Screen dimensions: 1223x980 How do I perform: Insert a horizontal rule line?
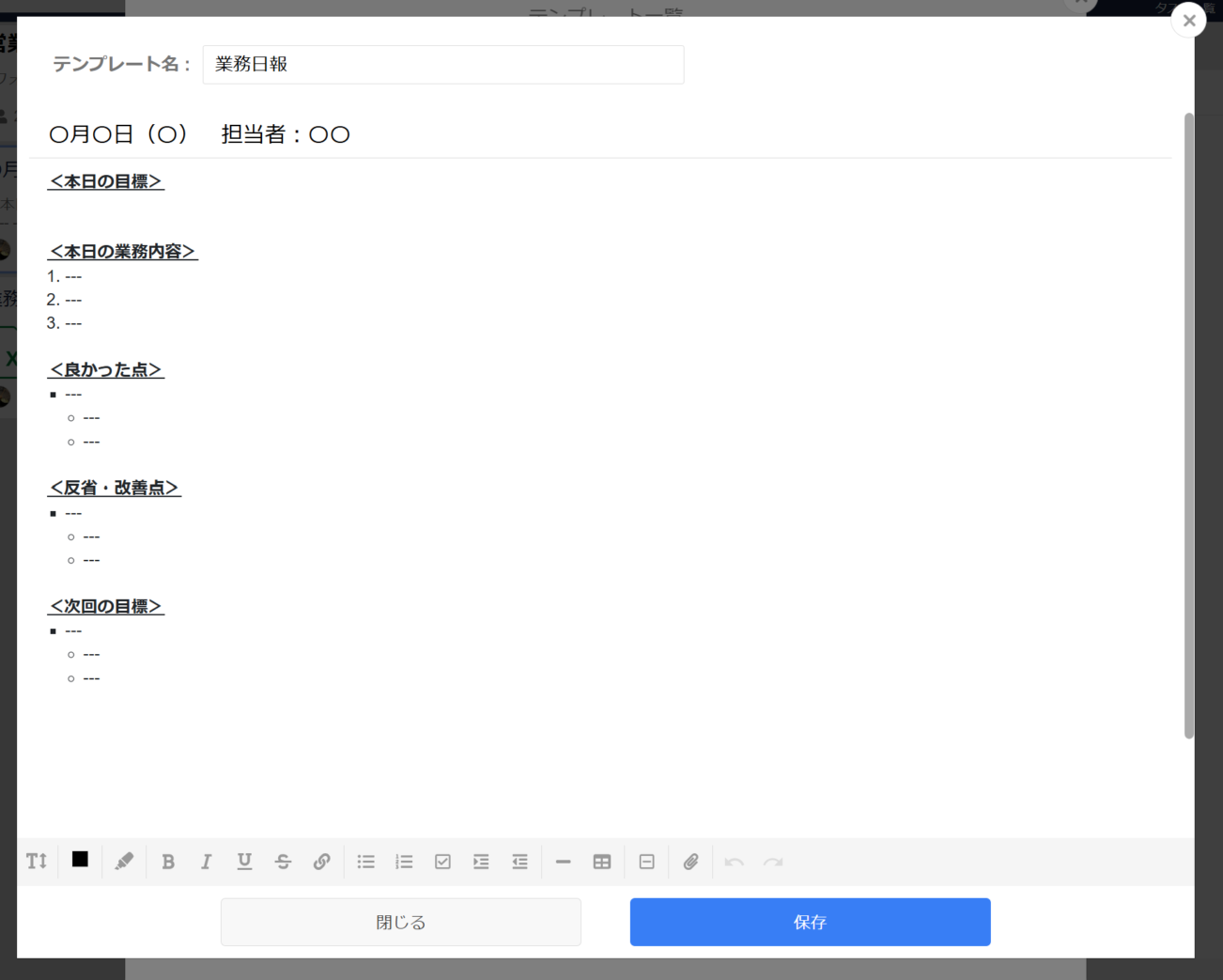(x=563, y=862)
